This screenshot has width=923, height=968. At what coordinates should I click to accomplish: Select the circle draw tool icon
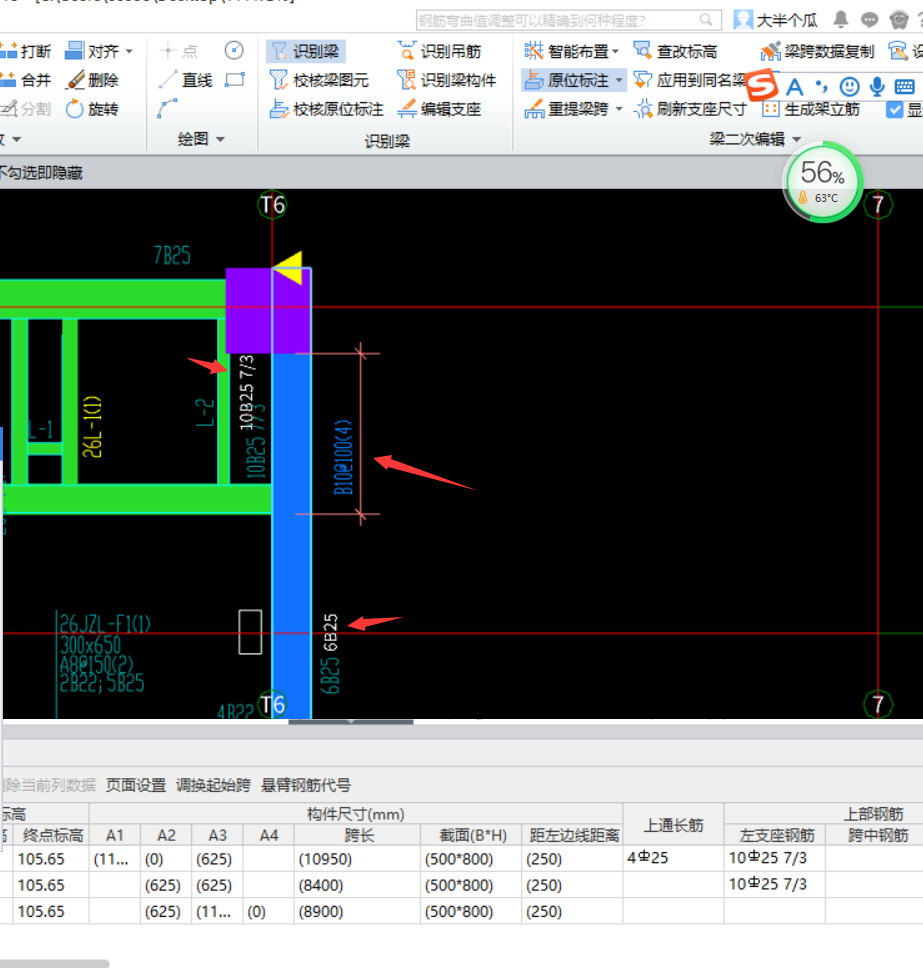pos(234,51)
